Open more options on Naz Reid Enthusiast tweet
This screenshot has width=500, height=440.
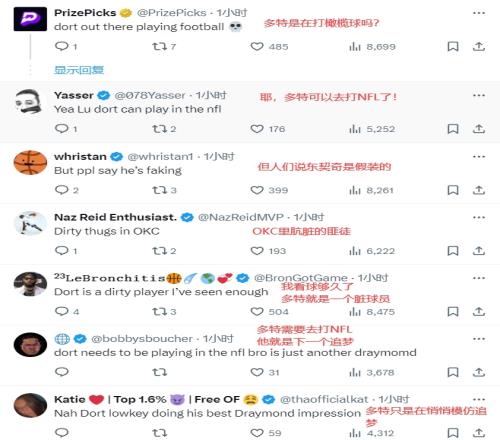pos(479,217)
